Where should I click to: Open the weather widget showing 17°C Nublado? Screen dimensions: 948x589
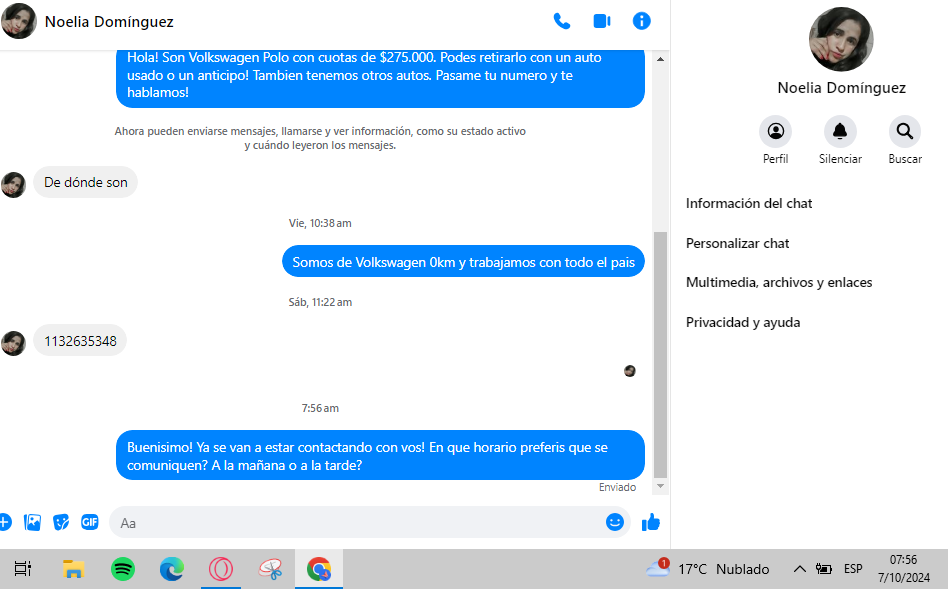(707, 568)
